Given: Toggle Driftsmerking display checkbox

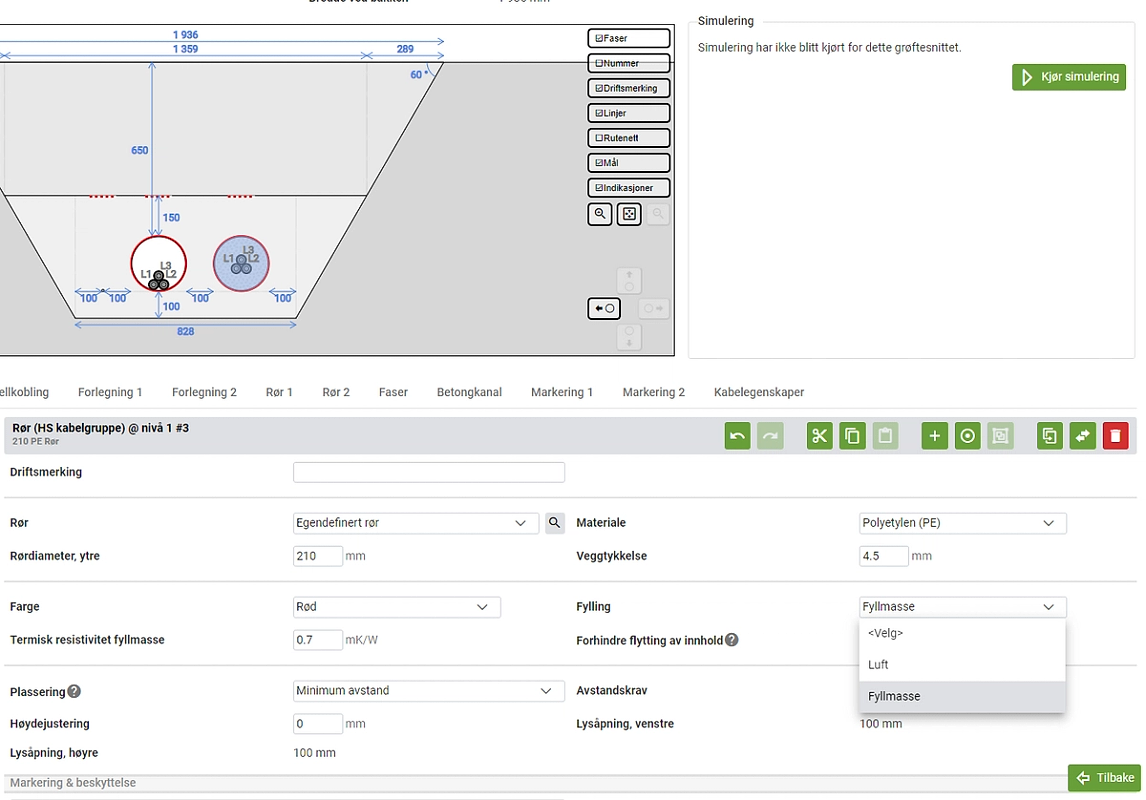Looking at the screenshot, I should 629,88.
